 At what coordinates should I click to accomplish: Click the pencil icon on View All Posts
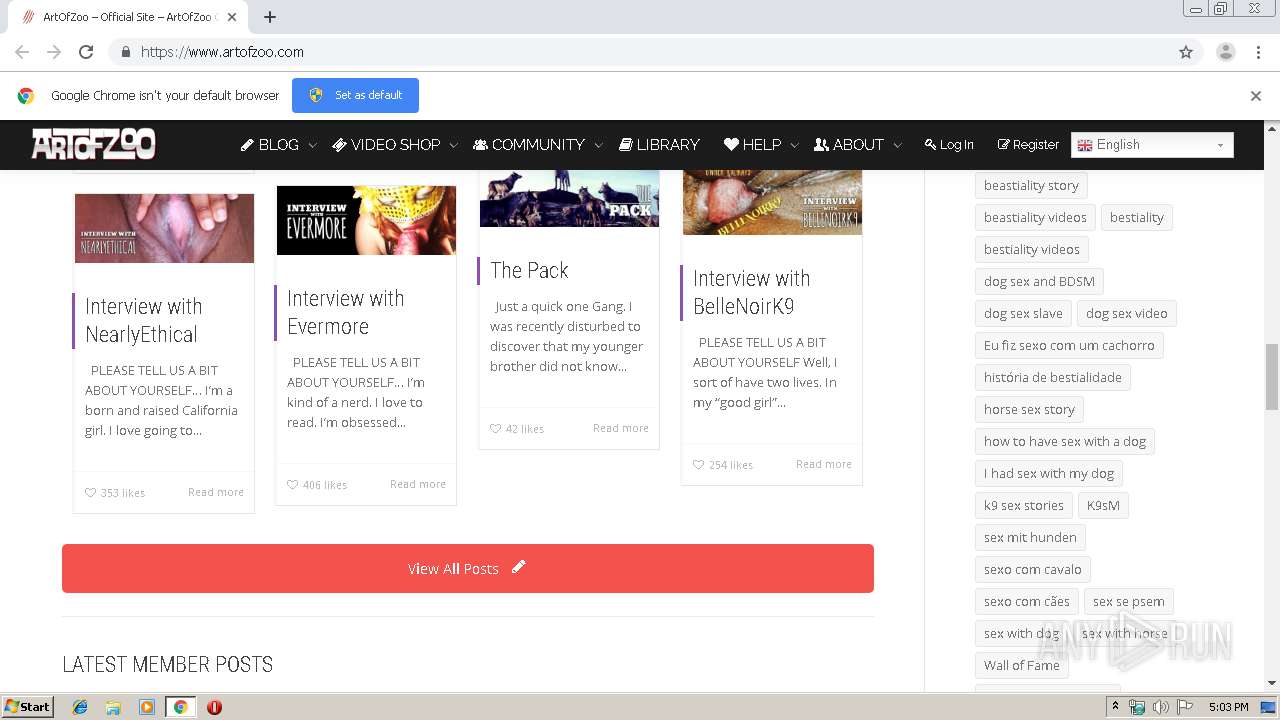point(518,567)
